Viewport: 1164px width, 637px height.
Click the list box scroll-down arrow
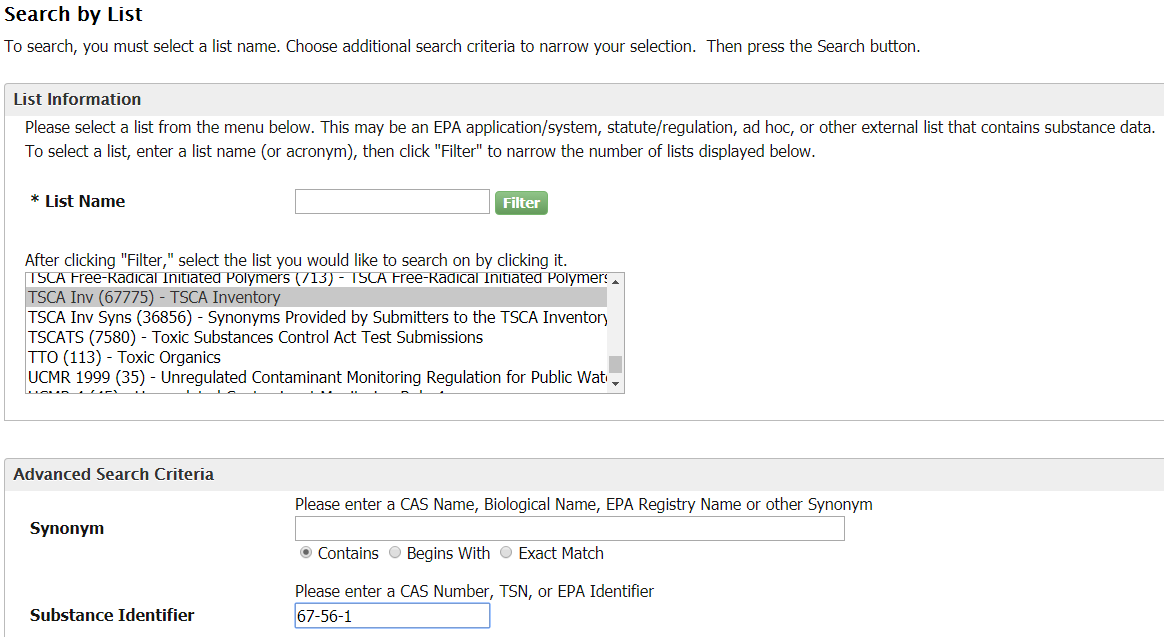point(616,384)
